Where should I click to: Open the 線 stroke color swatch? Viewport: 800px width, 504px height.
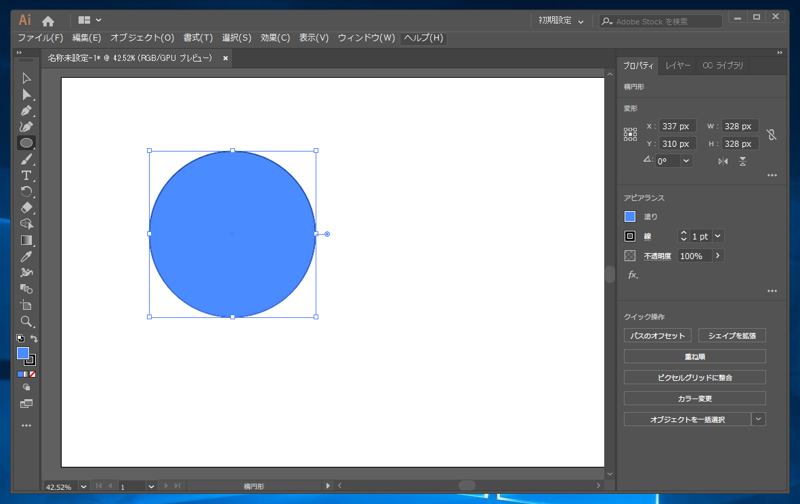coord(630,236)
